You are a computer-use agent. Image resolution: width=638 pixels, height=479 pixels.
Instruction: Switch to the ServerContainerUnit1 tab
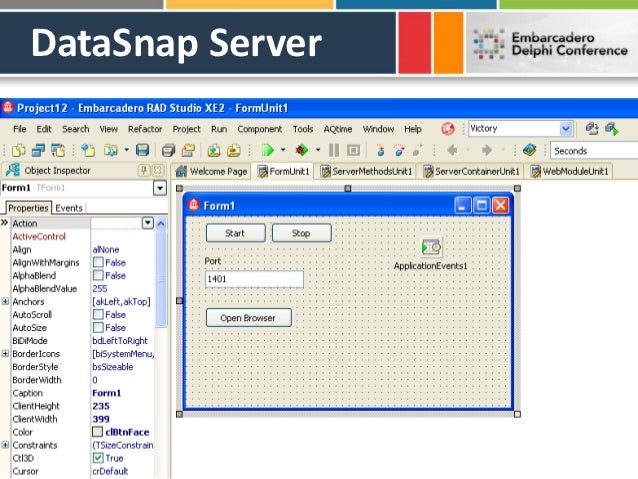click(472, 171)
